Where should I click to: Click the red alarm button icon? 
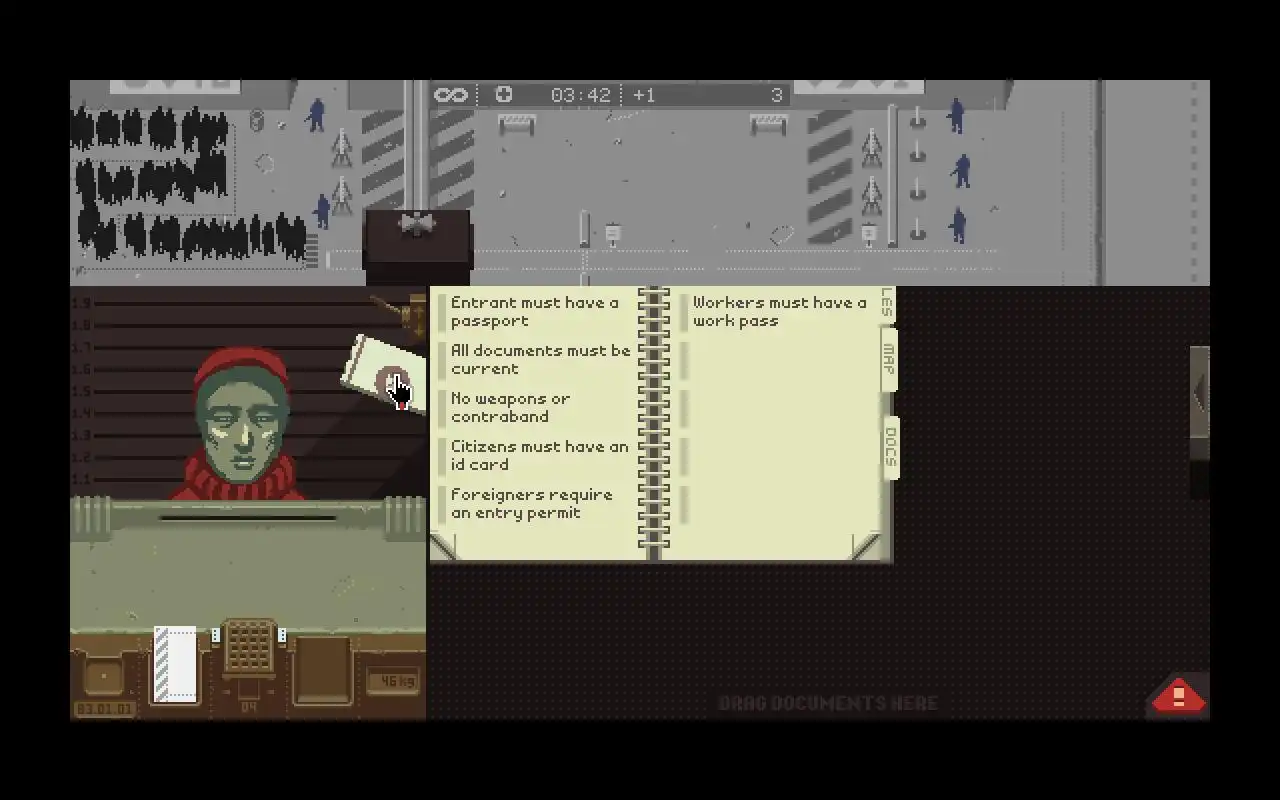tap(1178, 696)
